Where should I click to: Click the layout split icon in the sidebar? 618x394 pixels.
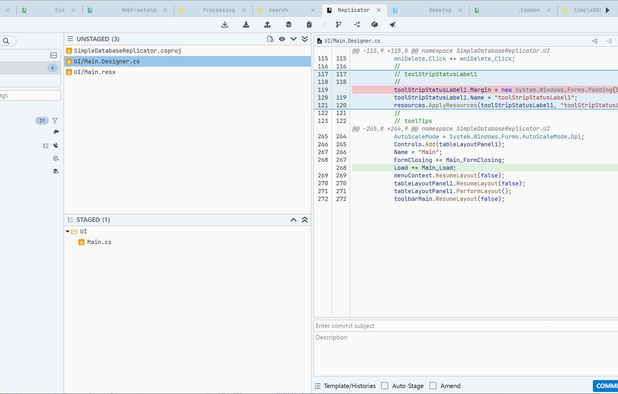click(x=54, y=55)
